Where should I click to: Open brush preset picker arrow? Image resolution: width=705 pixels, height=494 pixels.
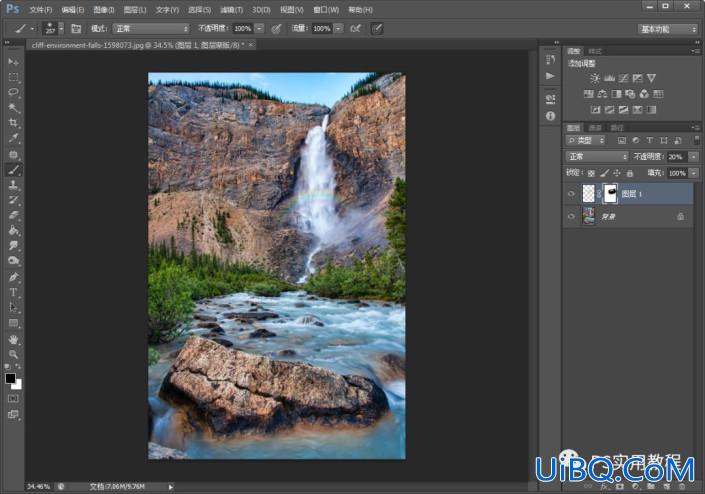[x=61, y=29]
